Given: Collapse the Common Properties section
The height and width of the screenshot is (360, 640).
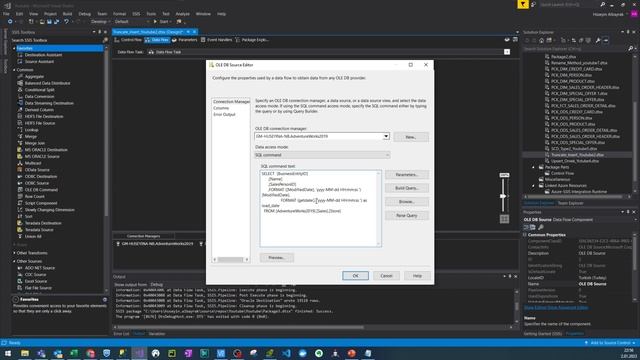Looking at the screenshot, I should pyautogui.click(x=525, y=235).
